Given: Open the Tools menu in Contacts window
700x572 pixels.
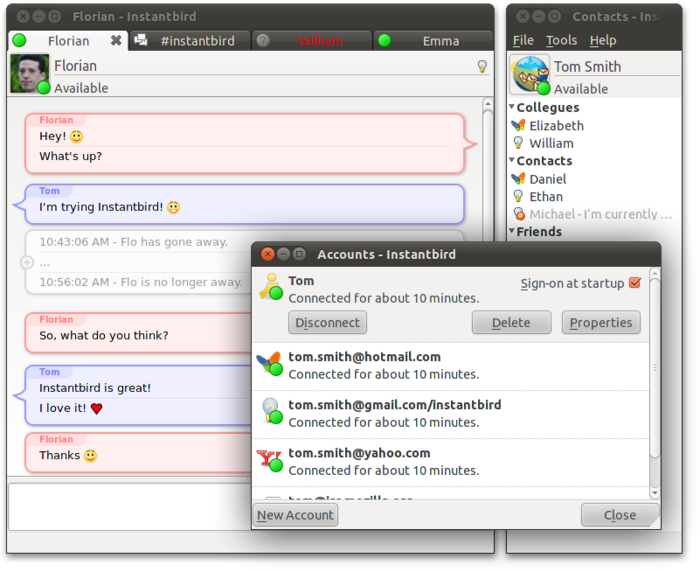Looking at the screenshot, I should 562,40.
